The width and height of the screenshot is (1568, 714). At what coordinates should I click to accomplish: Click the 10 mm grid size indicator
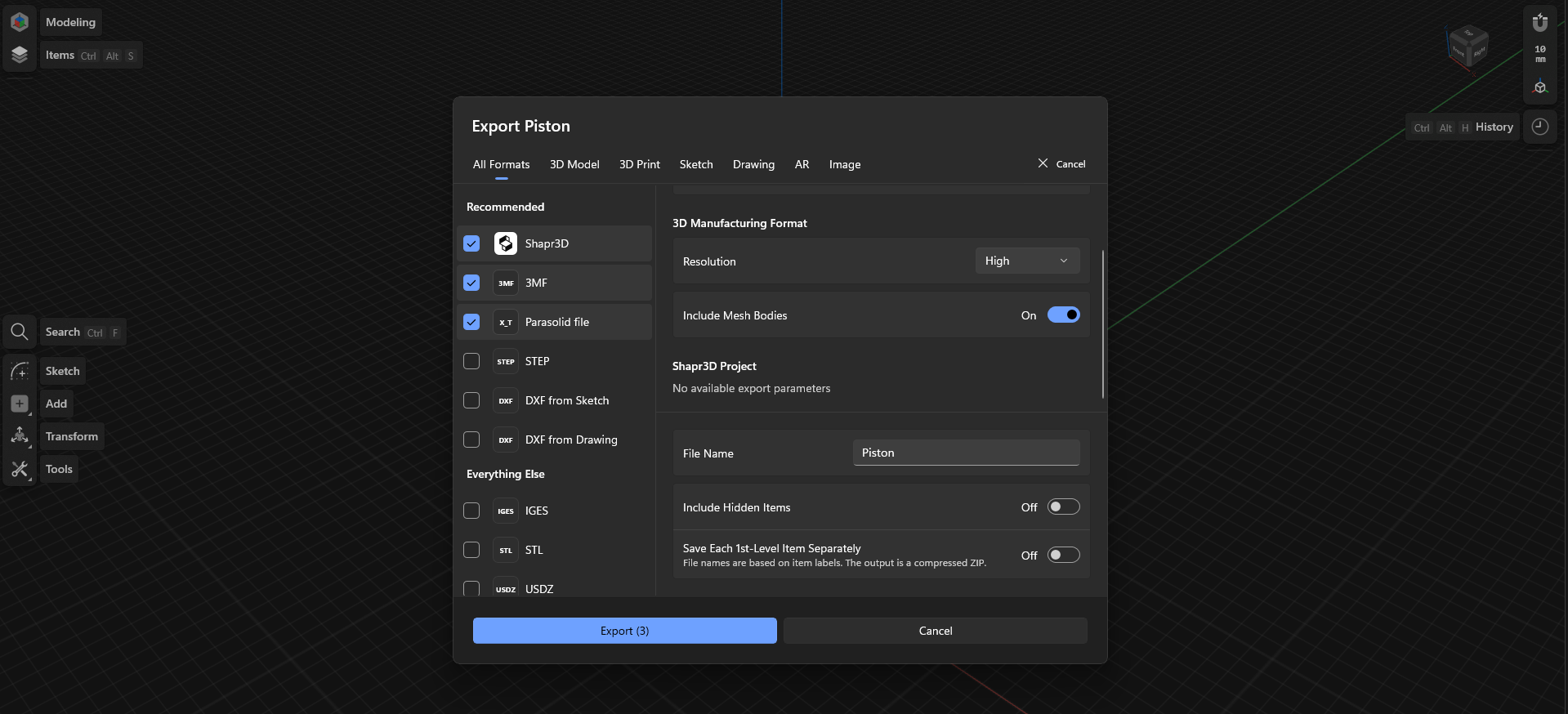pyautogui.click(x=1540, y=54)
